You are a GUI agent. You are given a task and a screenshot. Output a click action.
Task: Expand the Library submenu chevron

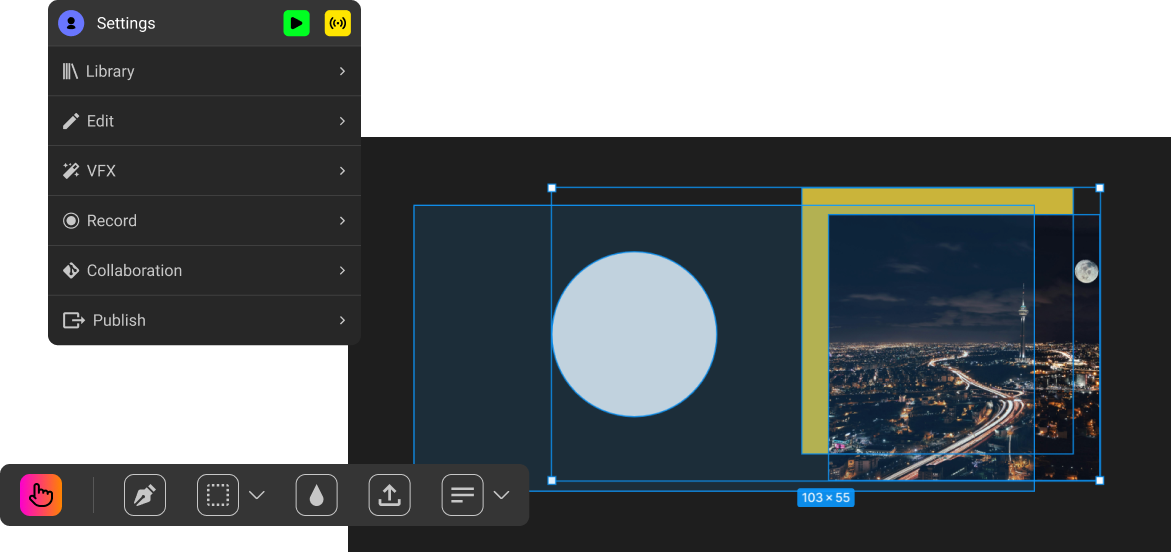coord(342,71)
